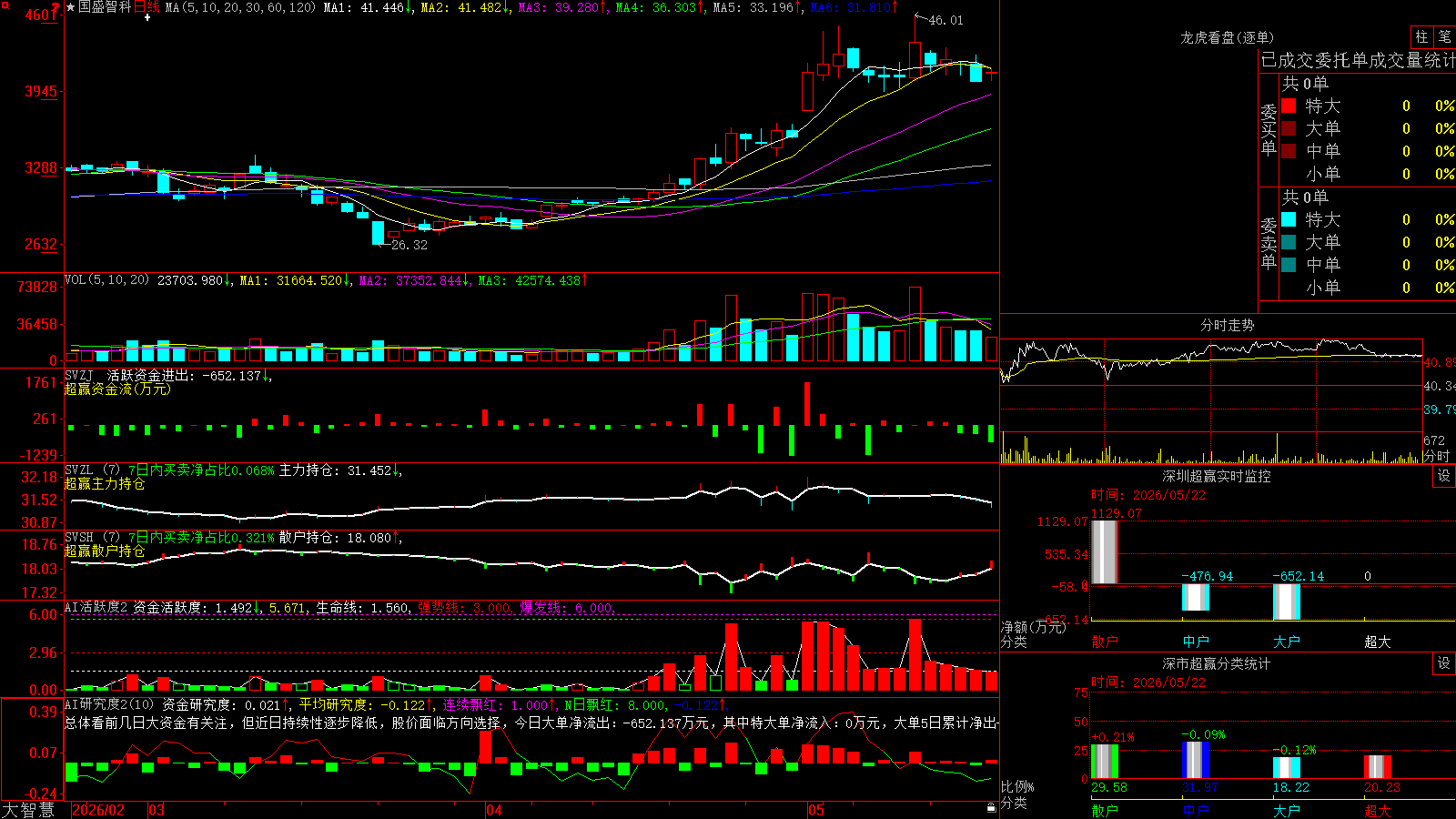Open 设 settings for 深市超赢分类统计
Viewport: 1456px width, 819px height.
tap(1444, 663)
